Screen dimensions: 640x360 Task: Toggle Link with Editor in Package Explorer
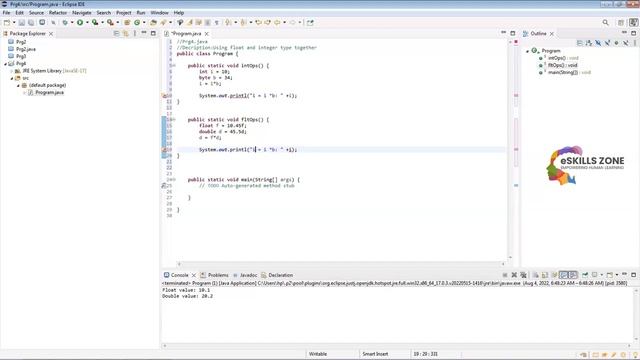(126, 33)
